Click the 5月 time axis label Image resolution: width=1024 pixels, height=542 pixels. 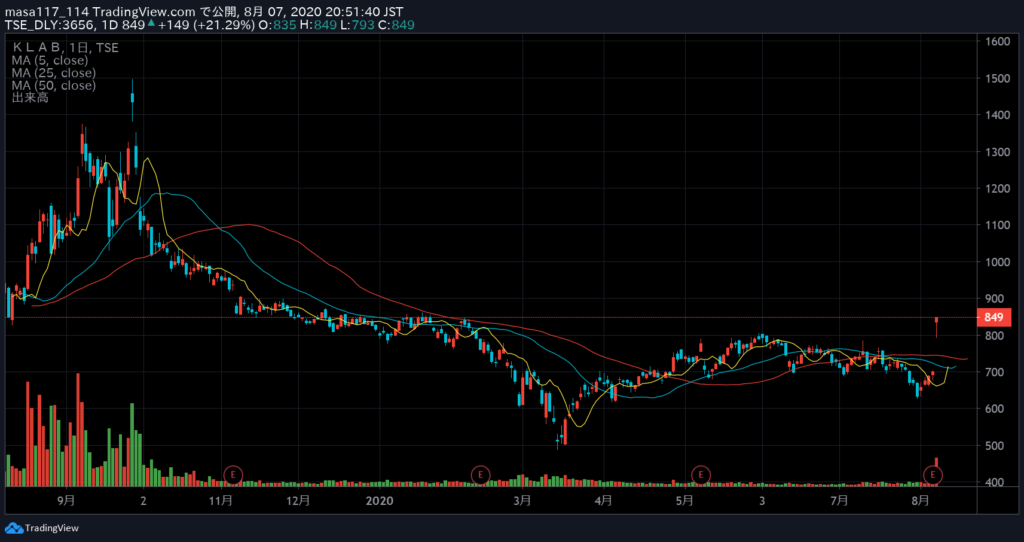[x=684, y=501]
